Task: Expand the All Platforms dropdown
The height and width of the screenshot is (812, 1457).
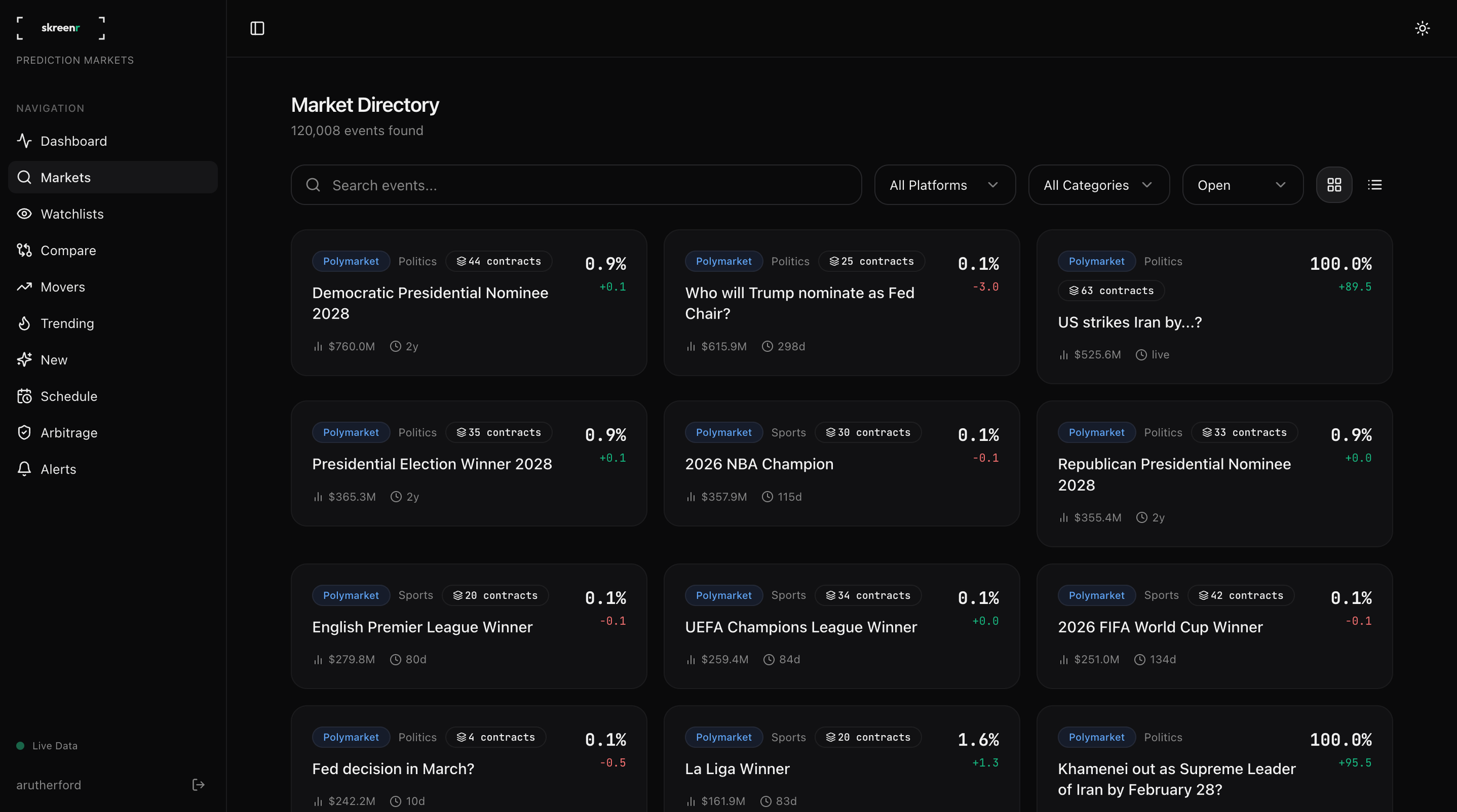Action: pyautogui.click(x=945, y=185)
